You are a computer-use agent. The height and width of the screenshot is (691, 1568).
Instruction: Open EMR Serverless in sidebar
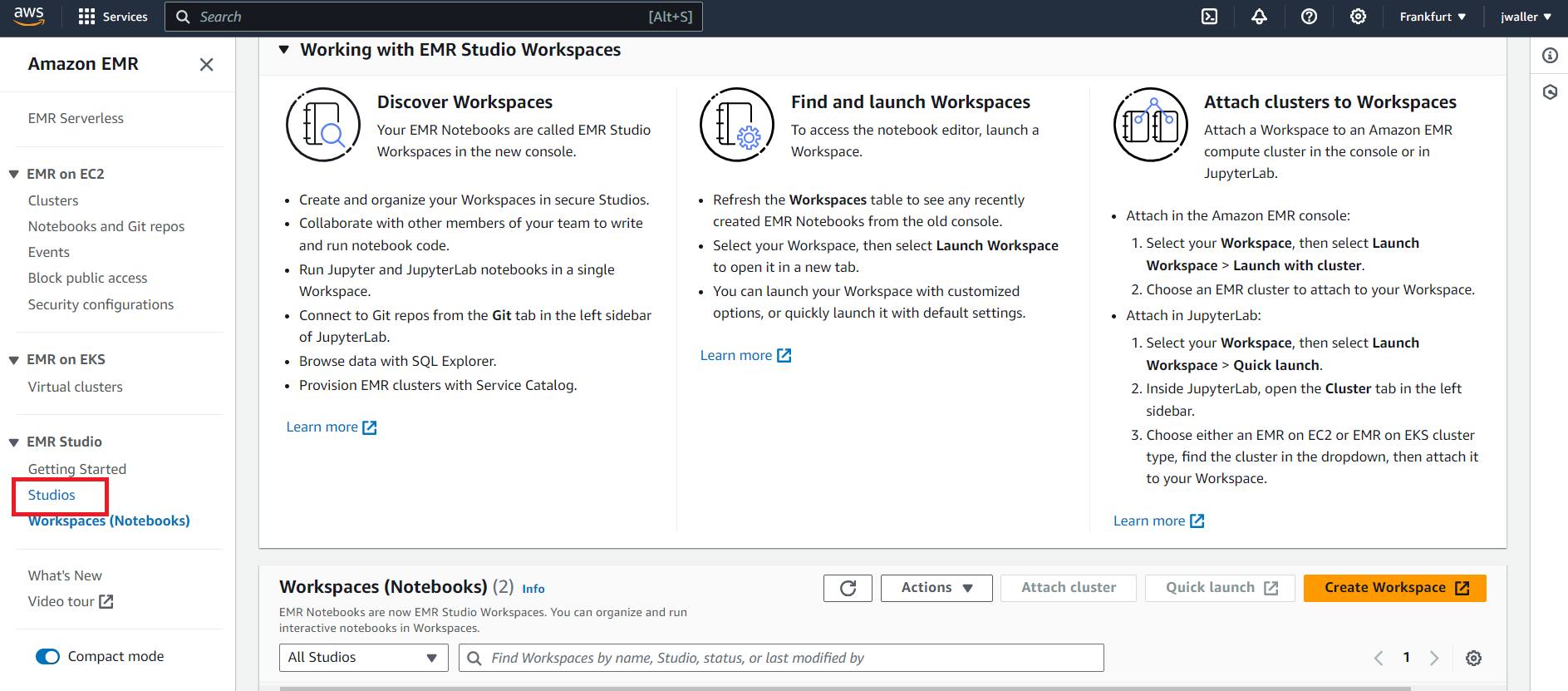coord(76,118)
